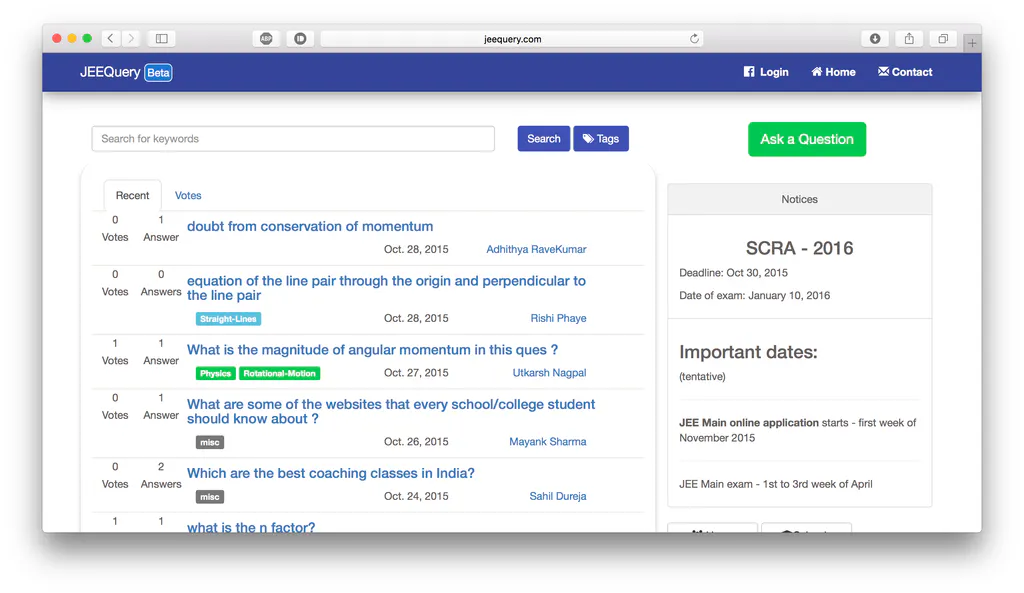Switch to the Votes tab
Screen dimensions: 1024x593
pos(188,195)
